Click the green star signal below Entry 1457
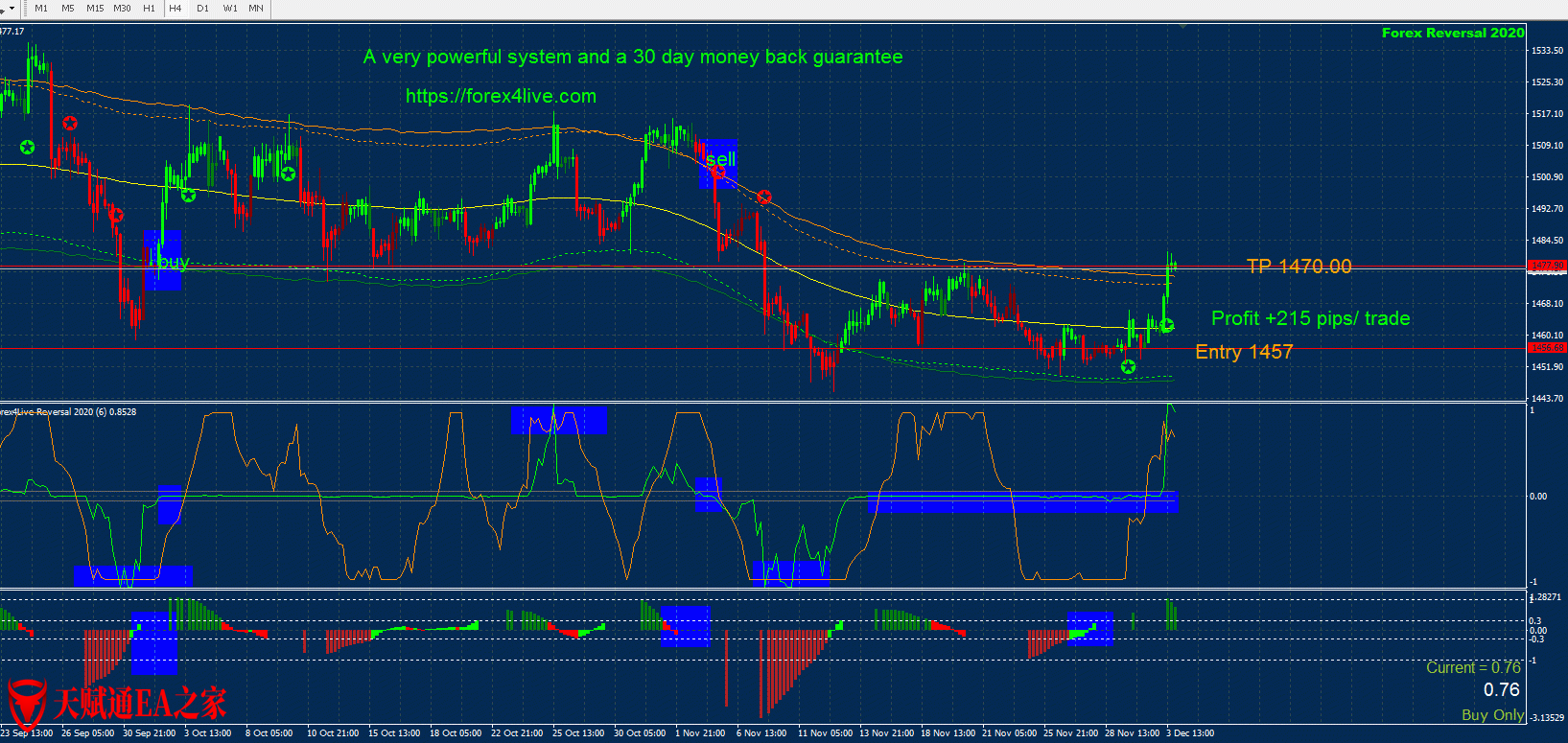Viewport: 1568px width, 743px height. click(x=1128, y=366)
